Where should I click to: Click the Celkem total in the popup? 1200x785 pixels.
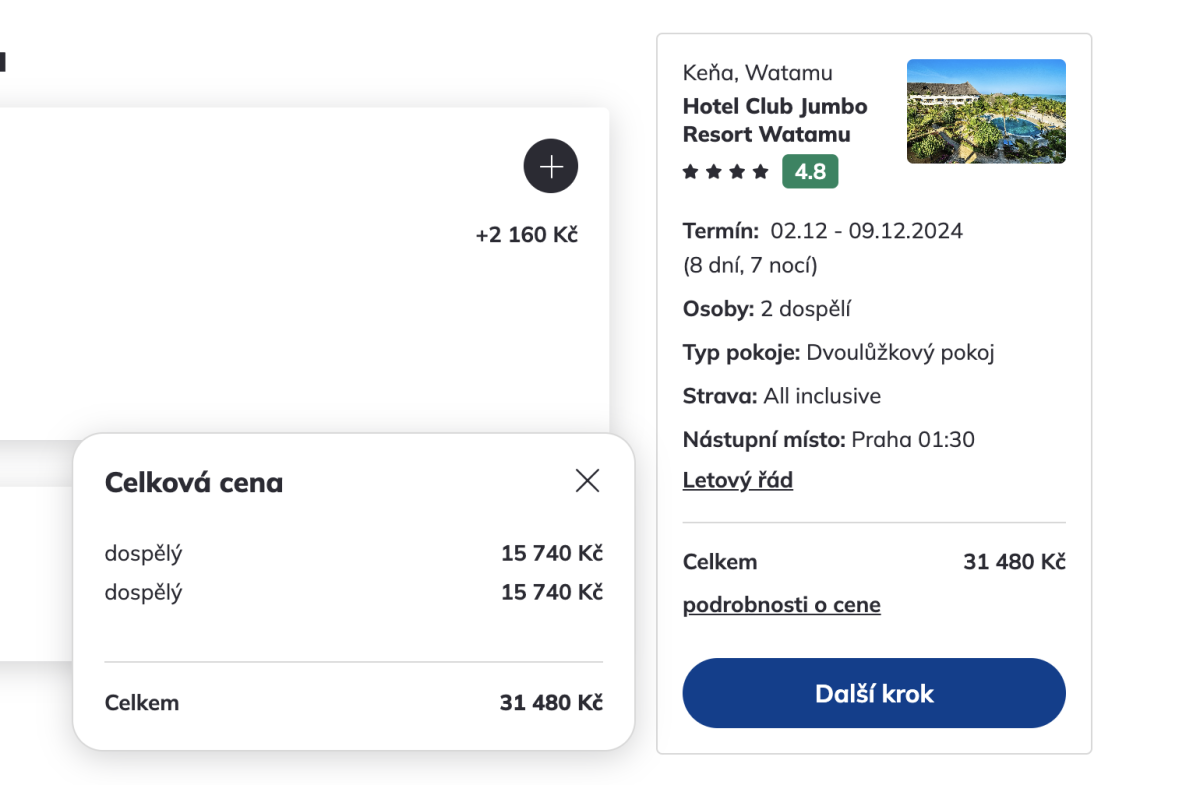(353, 703)
